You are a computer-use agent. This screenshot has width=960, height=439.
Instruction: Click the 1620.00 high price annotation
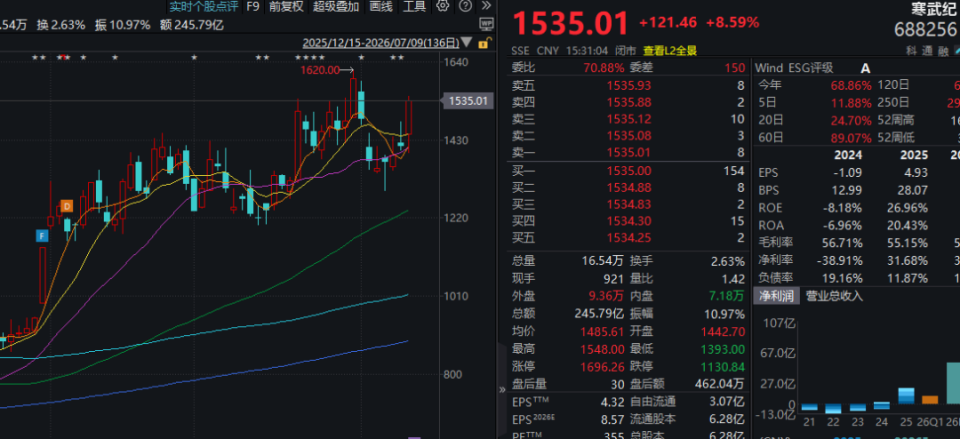(x=320, y=70)
